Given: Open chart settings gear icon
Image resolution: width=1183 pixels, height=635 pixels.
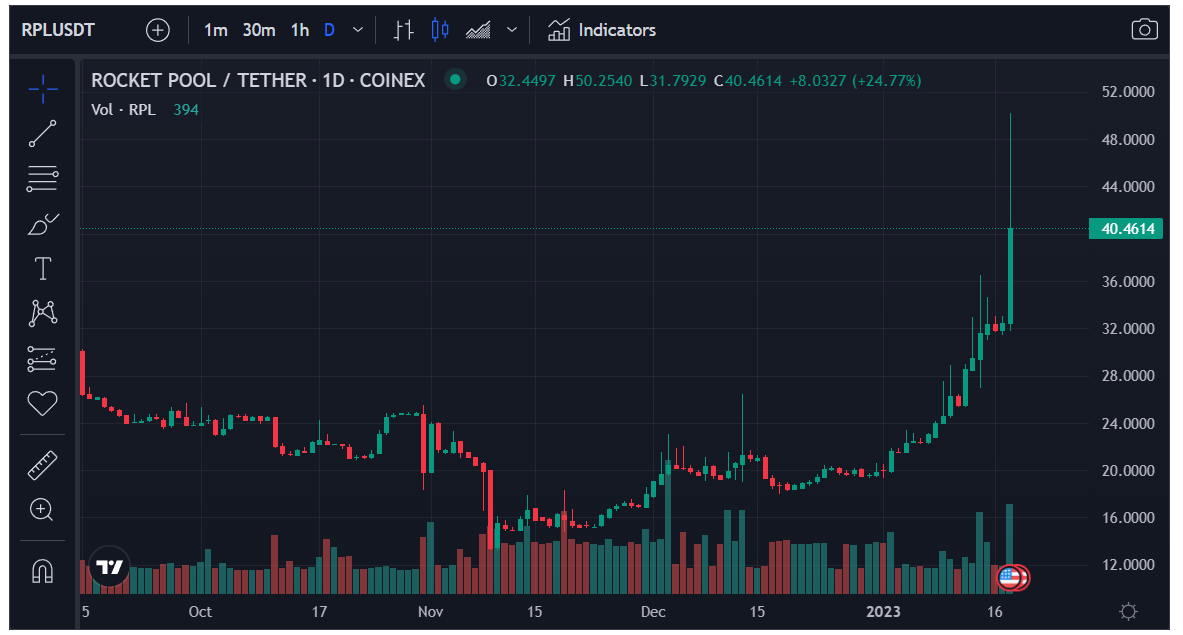Looking at the screenshot, I should pyautogui.click(x=1128, y=611).
